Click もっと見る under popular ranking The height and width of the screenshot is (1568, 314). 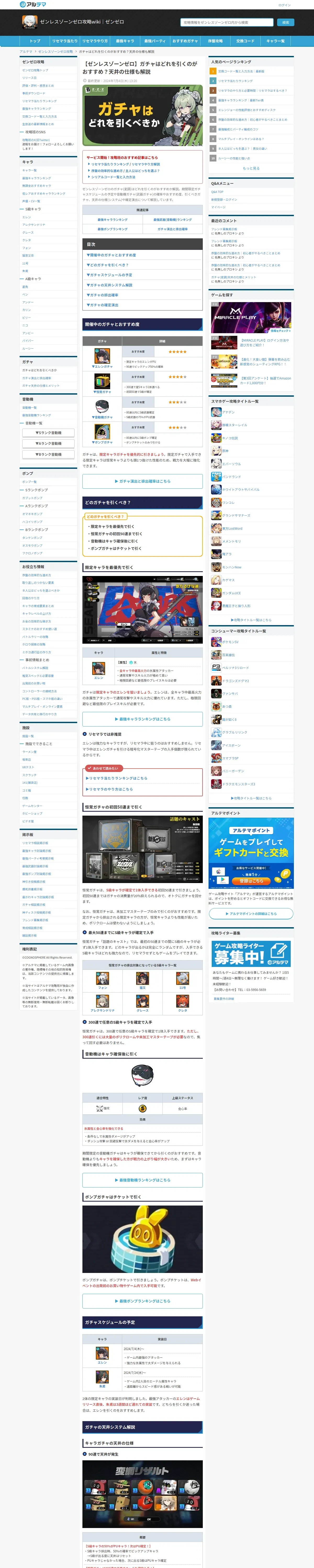[x=251, y=168]
